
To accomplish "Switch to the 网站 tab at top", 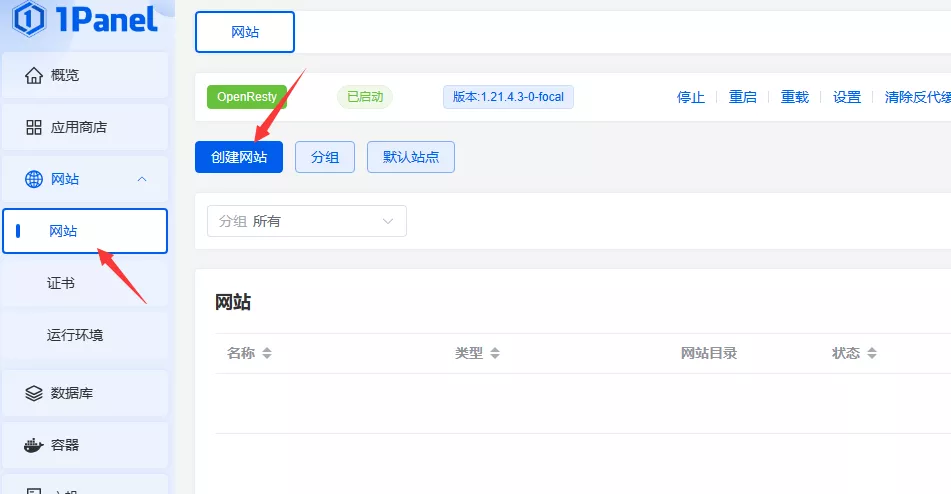I will click(245, 32).
